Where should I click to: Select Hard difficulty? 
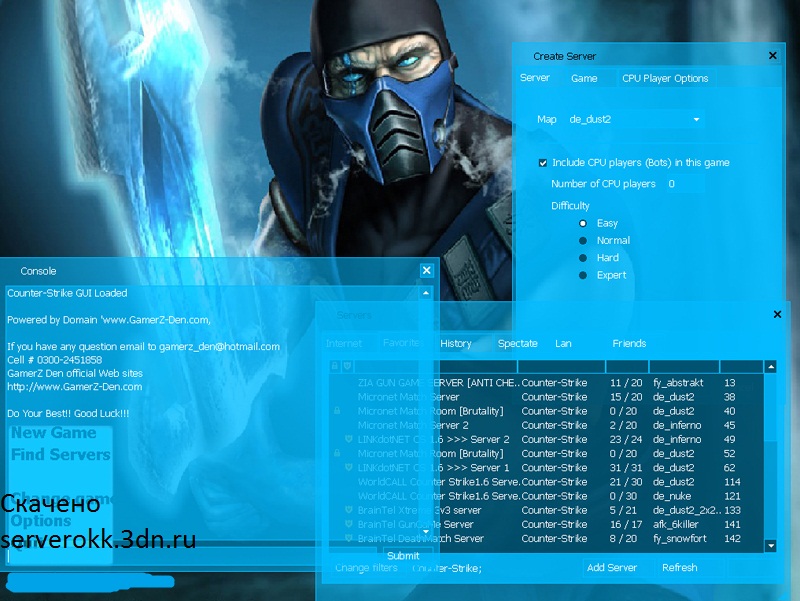[583, 258]
